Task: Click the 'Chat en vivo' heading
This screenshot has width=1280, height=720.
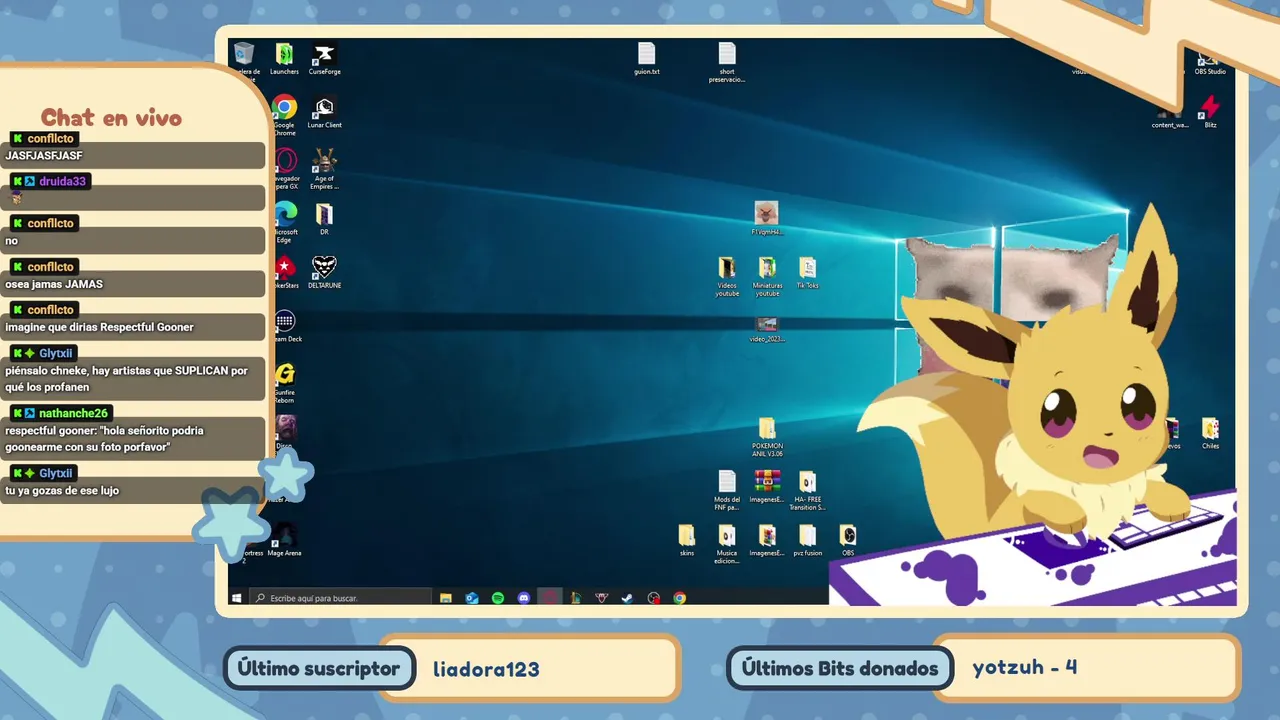Action: (x=111, y=118)
